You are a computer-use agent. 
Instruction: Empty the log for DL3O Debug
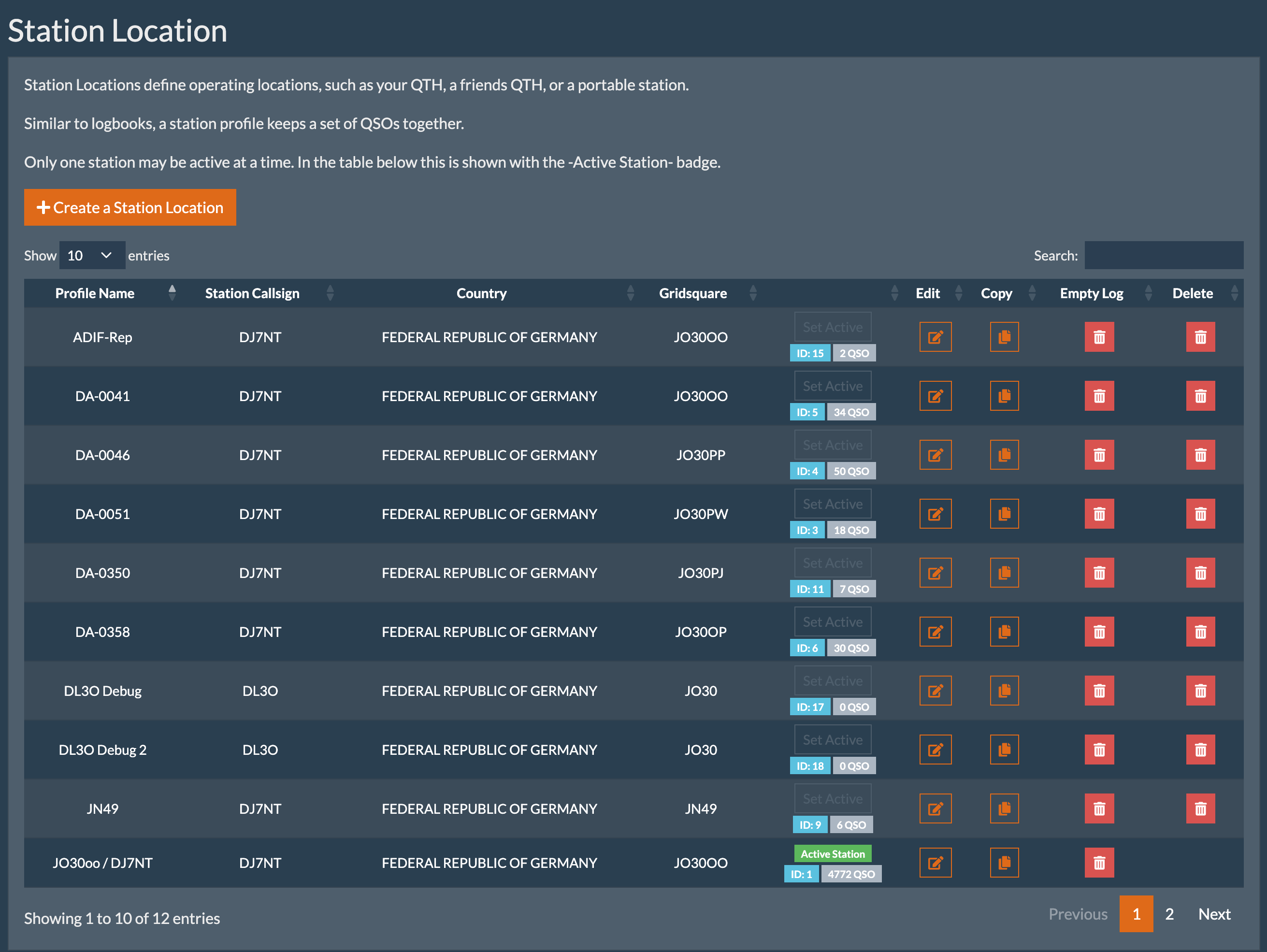coord(1099,691)
